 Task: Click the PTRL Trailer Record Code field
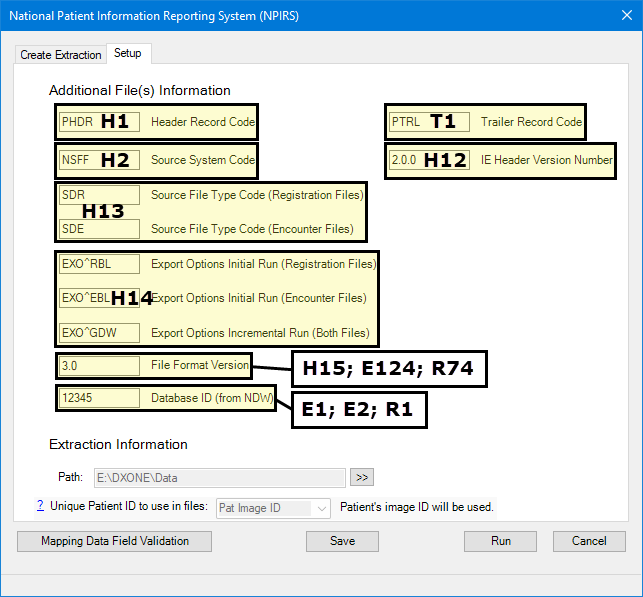pyautogui.click(x=429, y=122)
